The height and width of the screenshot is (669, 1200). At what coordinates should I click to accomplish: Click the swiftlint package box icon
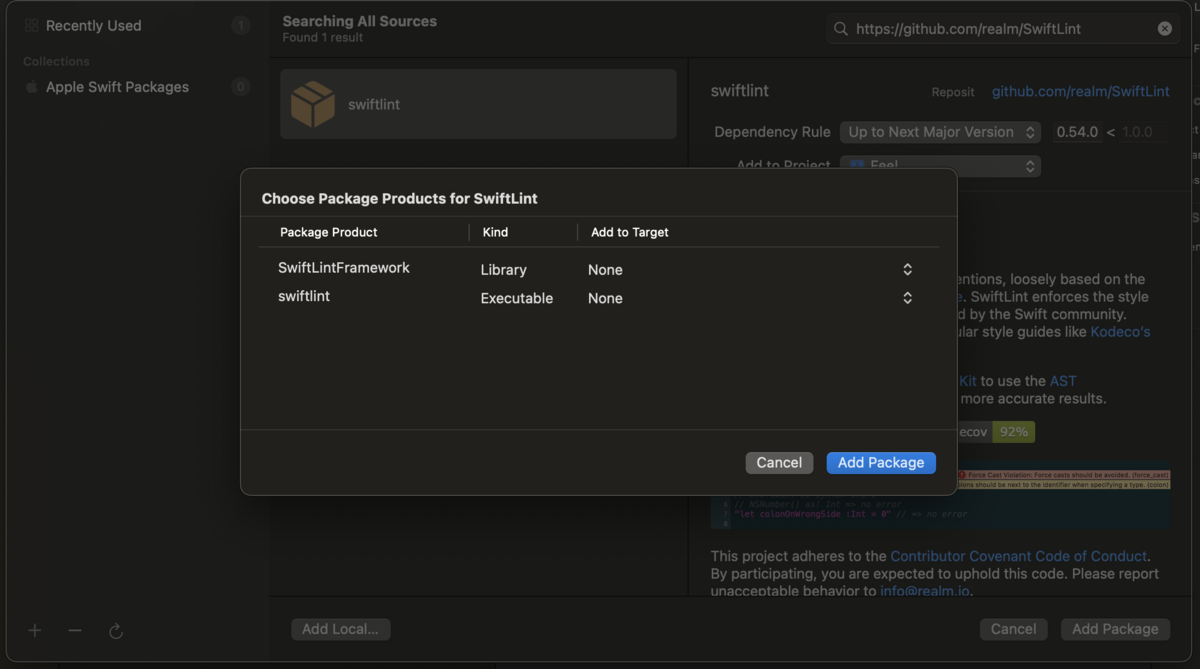313,104
